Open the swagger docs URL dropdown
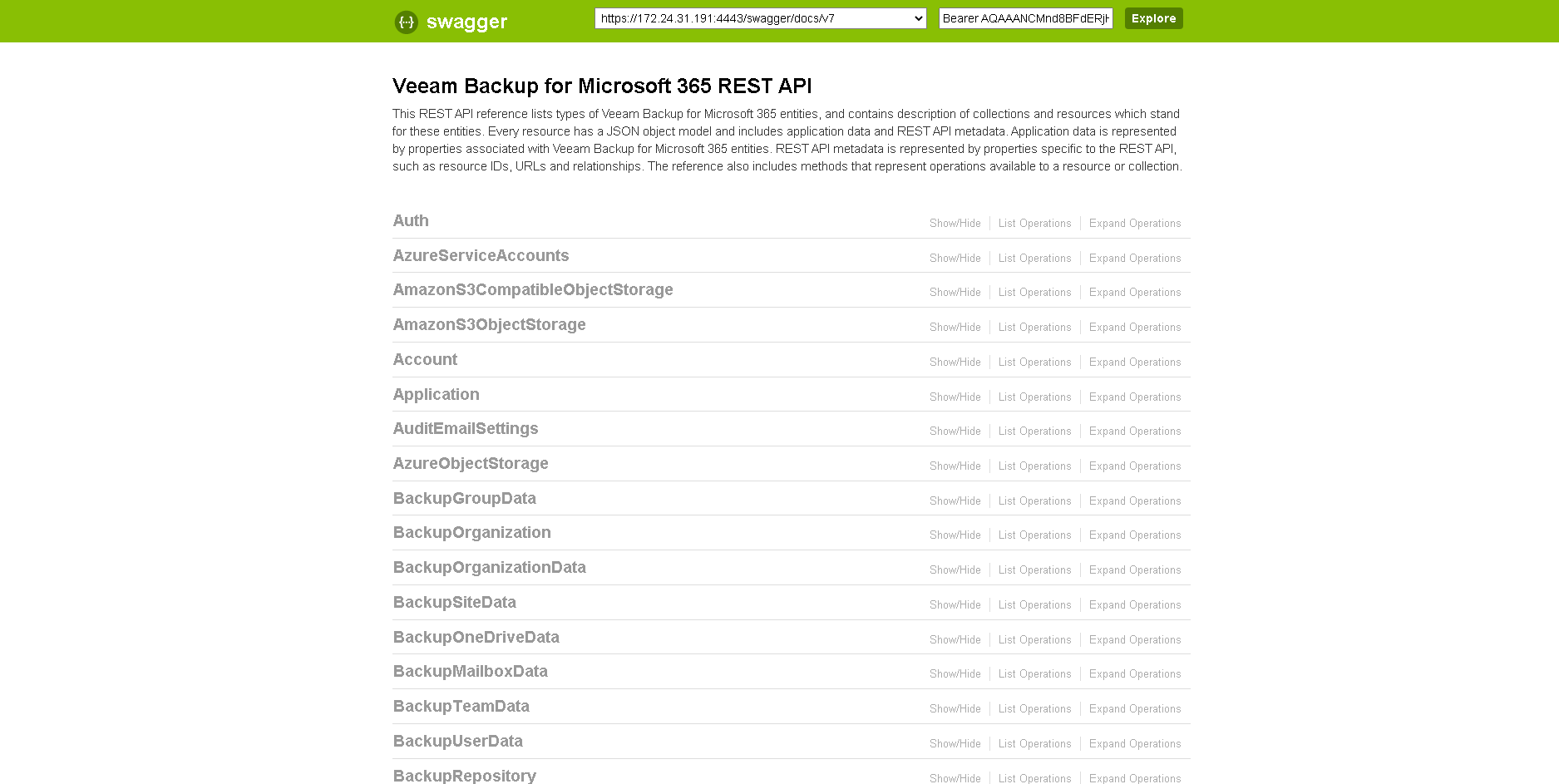The image size is (1559, 784). pos(760,18)
